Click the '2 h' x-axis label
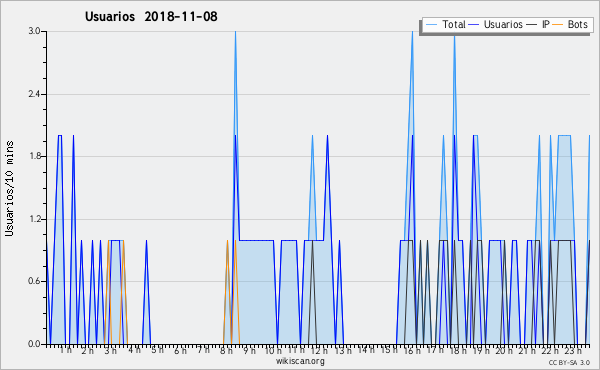600x370 pixels. click(x=87, y=350)
